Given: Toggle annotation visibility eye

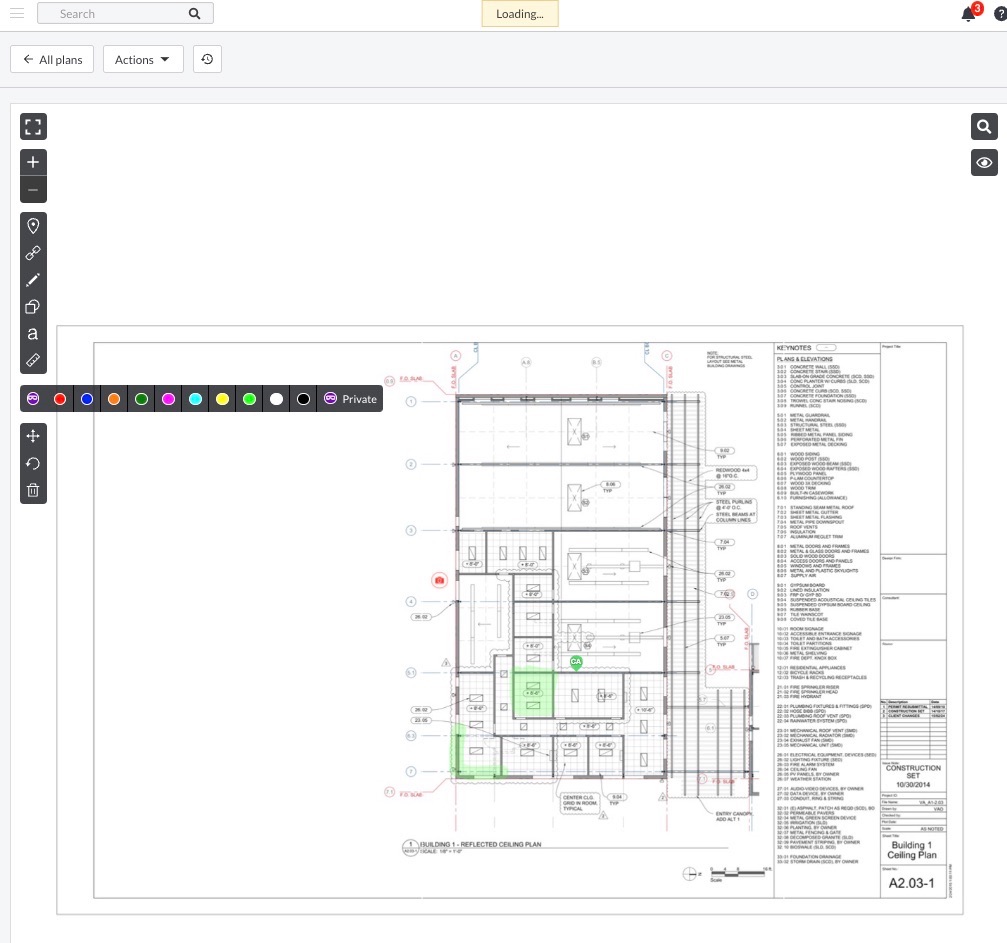Looking at the screenshot, I should coord(984,163).
